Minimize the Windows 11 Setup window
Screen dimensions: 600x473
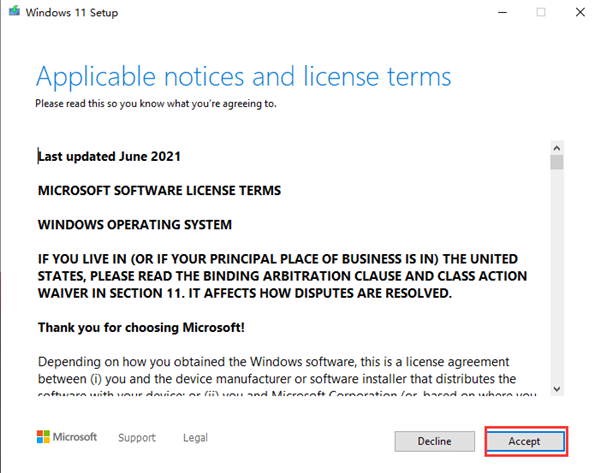coord(498,12)
